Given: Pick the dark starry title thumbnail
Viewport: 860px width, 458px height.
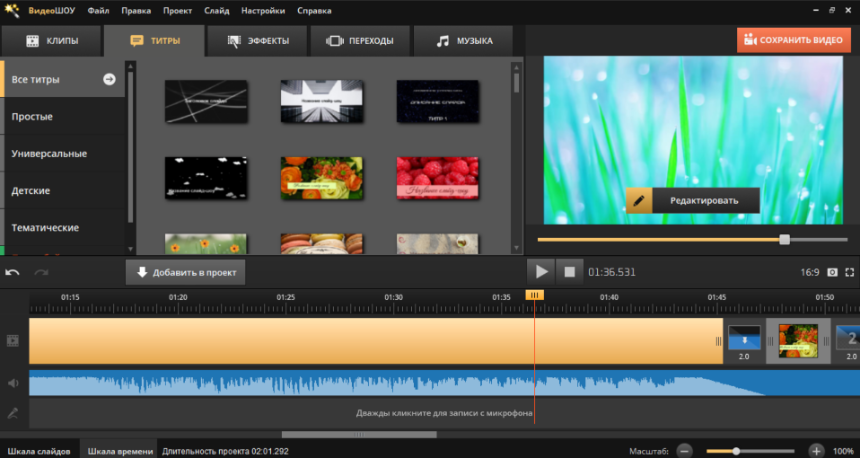Looking at the screenshot, I should click(437, 101).
